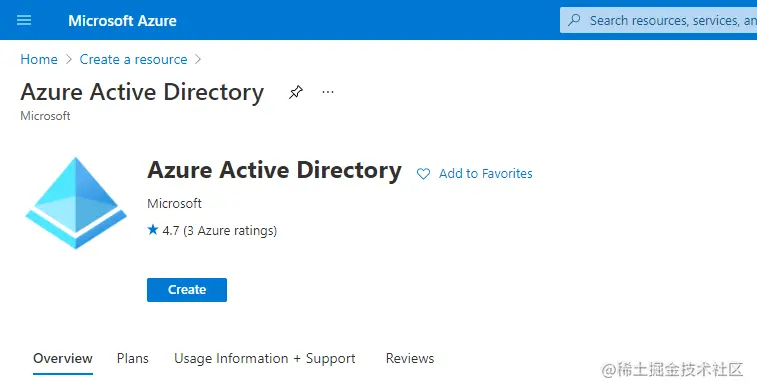This screenshot has height=392, width=757.
Task: Click the Microsoft subtitle under the page title
Action: coord(45,116)
